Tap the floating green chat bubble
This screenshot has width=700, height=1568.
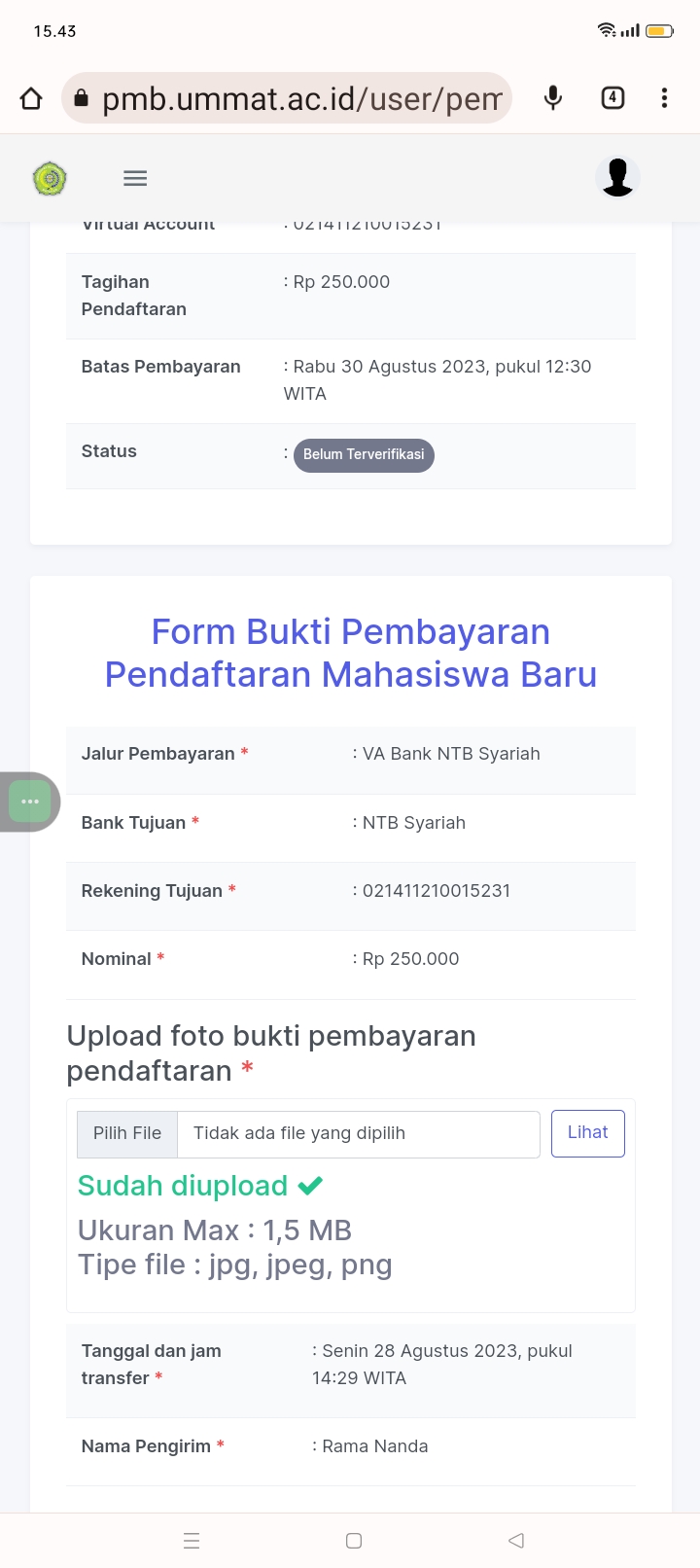pyautogui.click(x=30, y=802)
